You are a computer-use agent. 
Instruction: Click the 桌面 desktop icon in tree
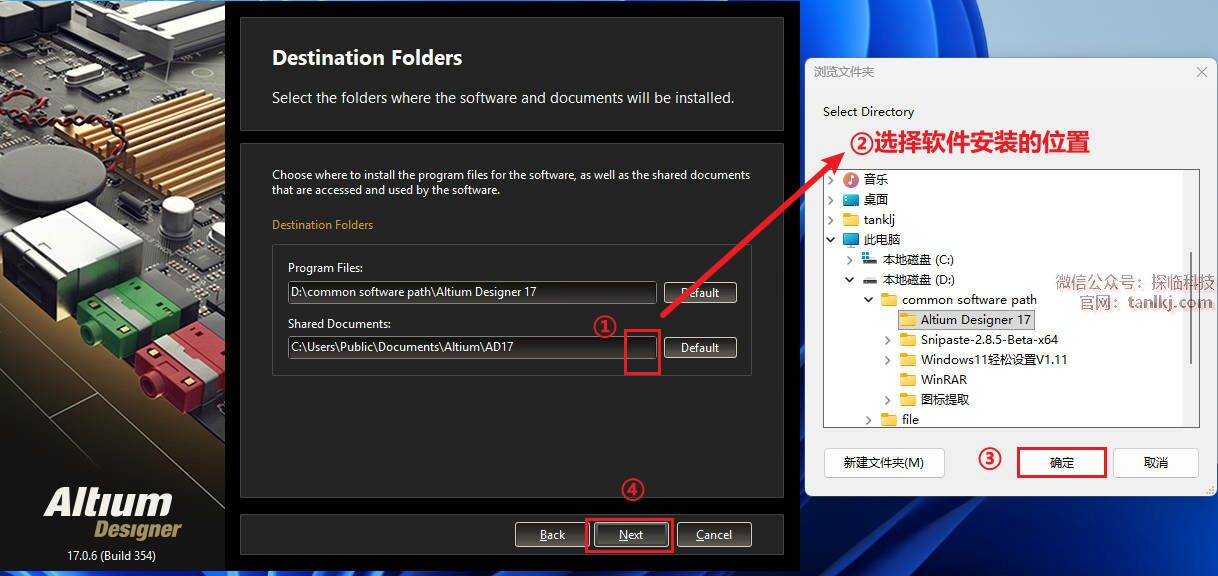coord(851,200)
